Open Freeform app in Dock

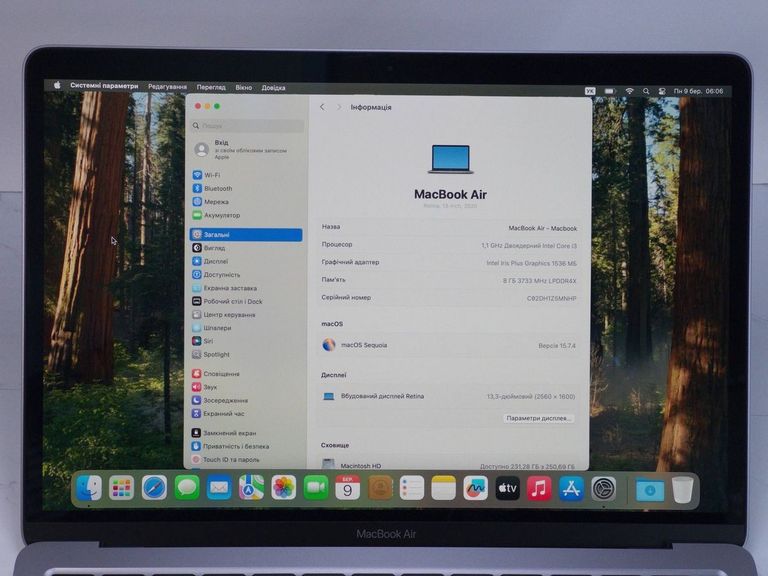pos(476,488)
